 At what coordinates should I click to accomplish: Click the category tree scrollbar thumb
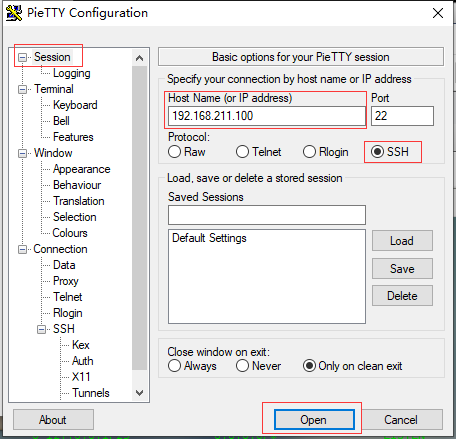140,218
